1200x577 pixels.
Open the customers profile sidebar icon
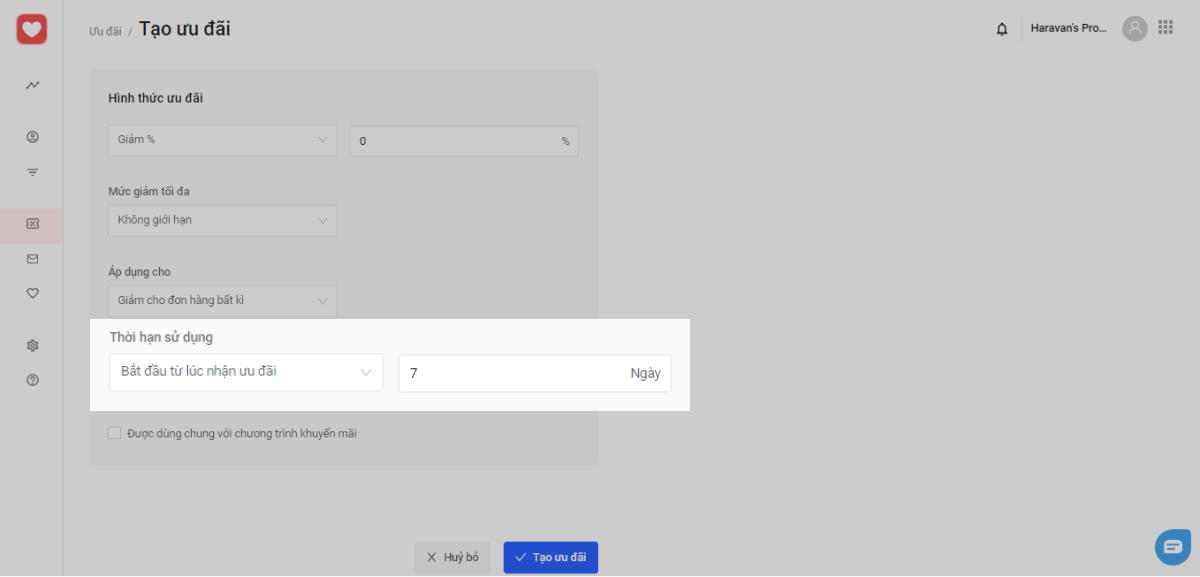[32, 137]
